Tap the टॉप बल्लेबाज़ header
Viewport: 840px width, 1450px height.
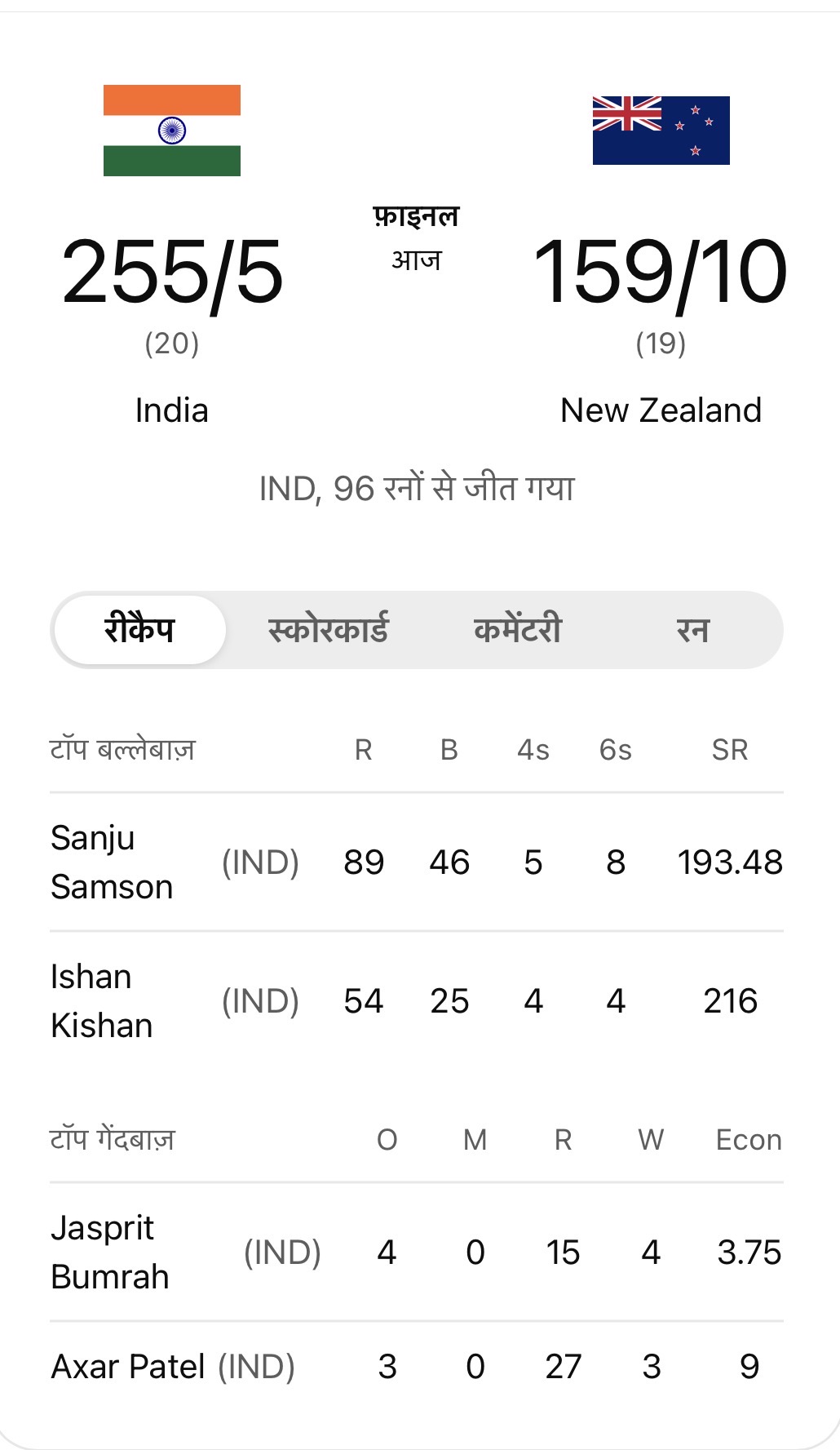click(123, 749)
